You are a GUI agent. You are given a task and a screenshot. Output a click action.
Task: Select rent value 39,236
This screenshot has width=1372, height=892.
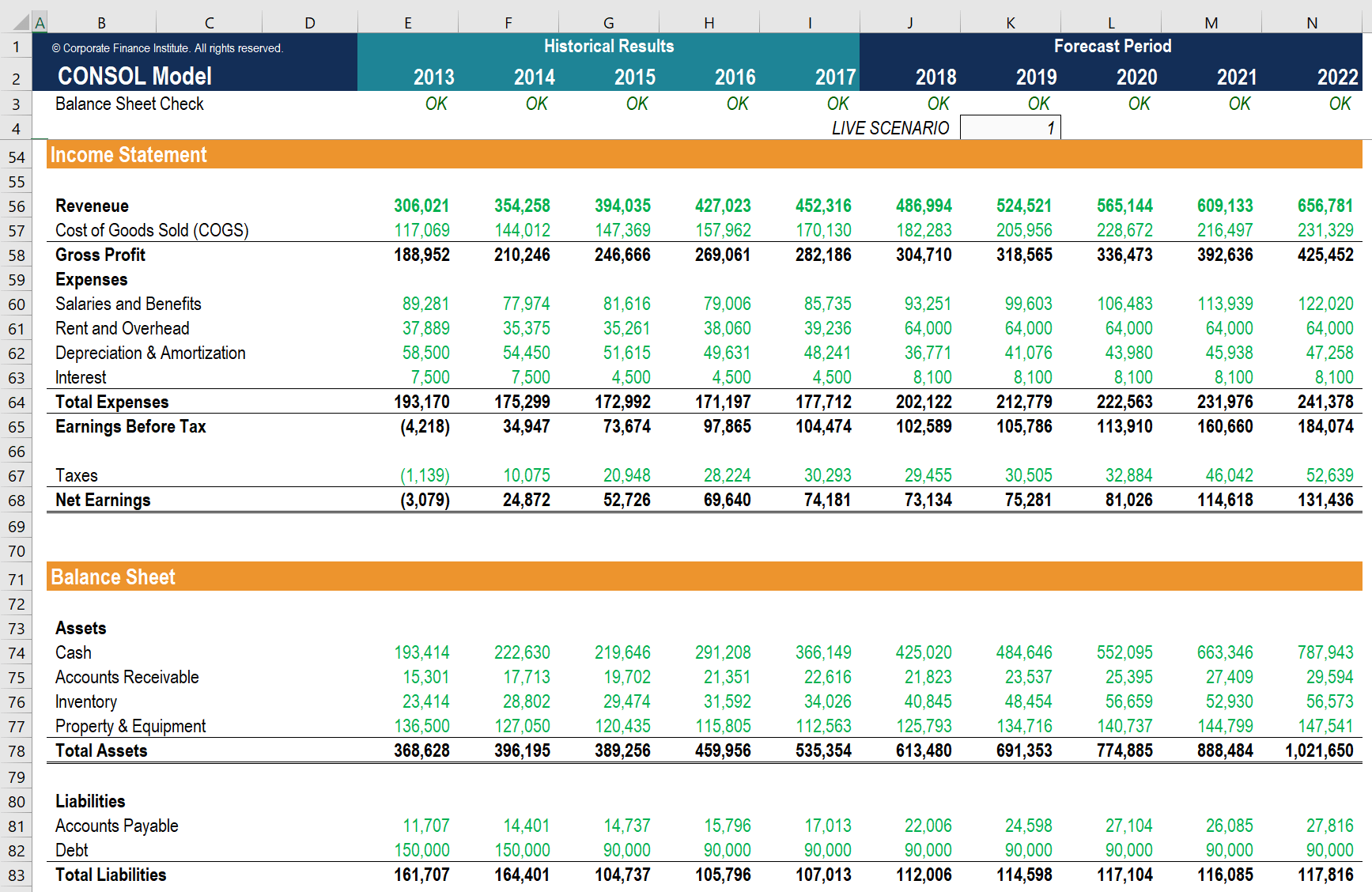pyautogui.click(x=827, y=328)
